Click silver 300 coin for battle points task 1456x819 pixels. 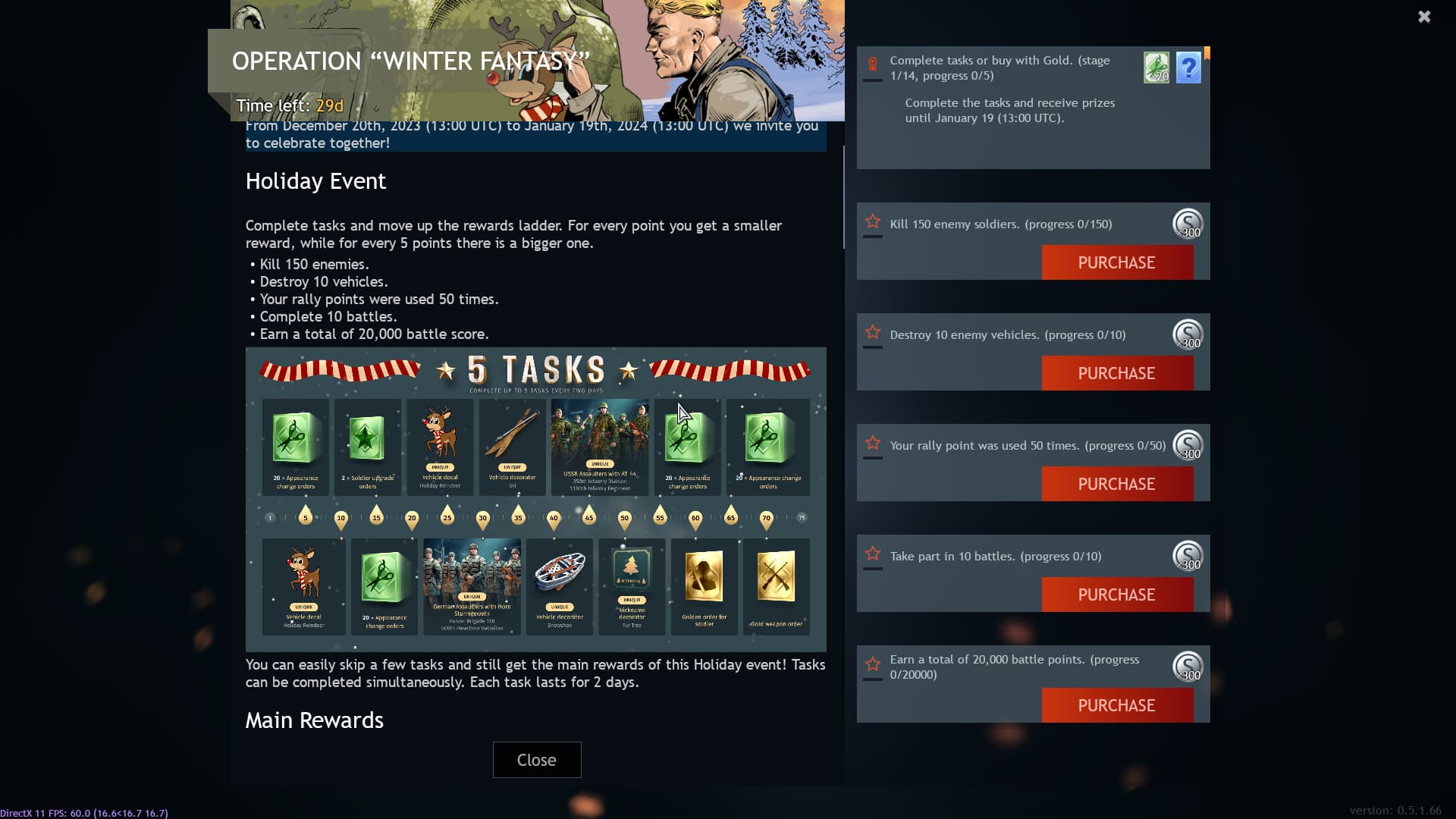1188,667
